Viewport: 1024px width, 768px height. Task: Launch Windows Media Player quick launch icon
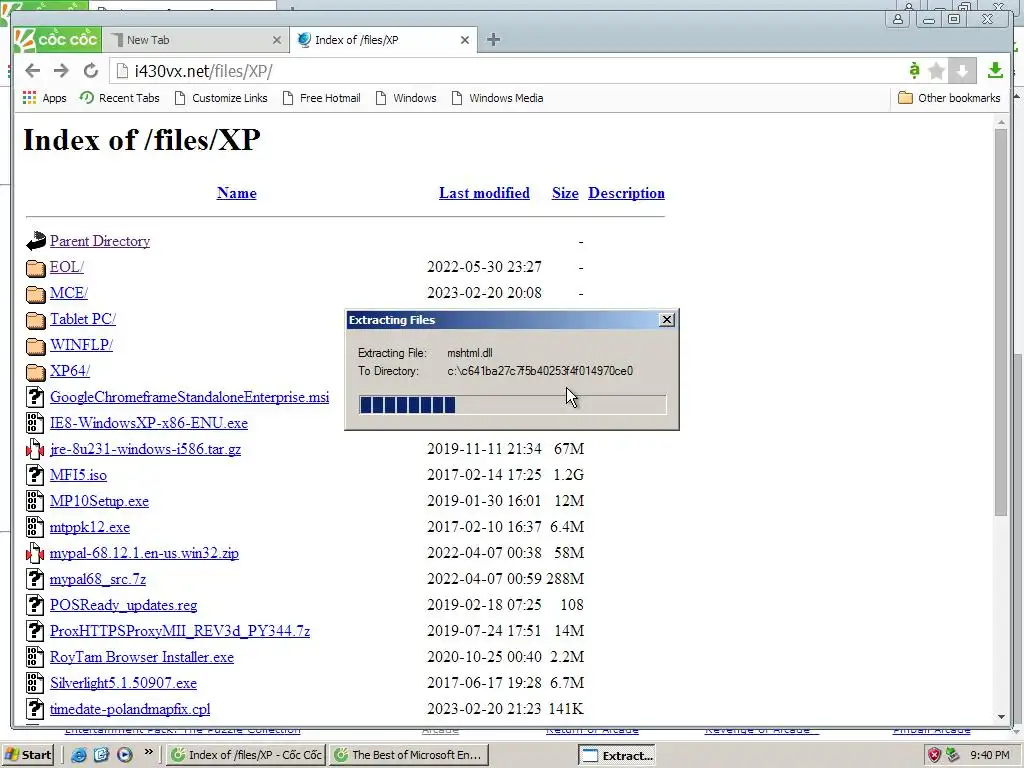pyautogui.click(x=124, y=755)
